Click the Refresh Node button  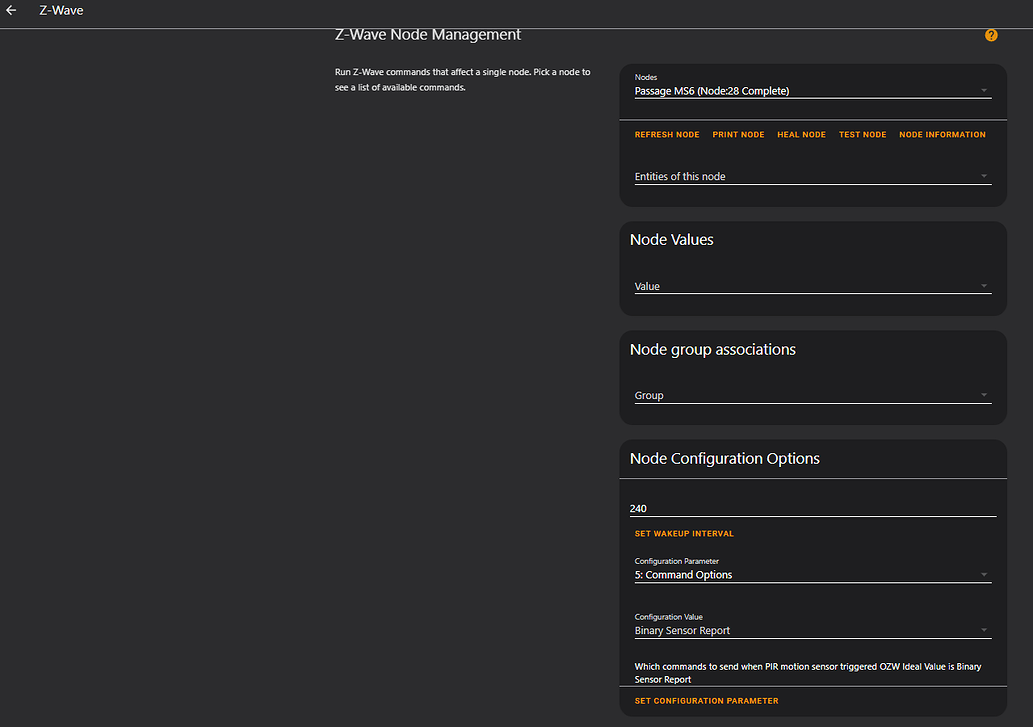click(667, 135)
